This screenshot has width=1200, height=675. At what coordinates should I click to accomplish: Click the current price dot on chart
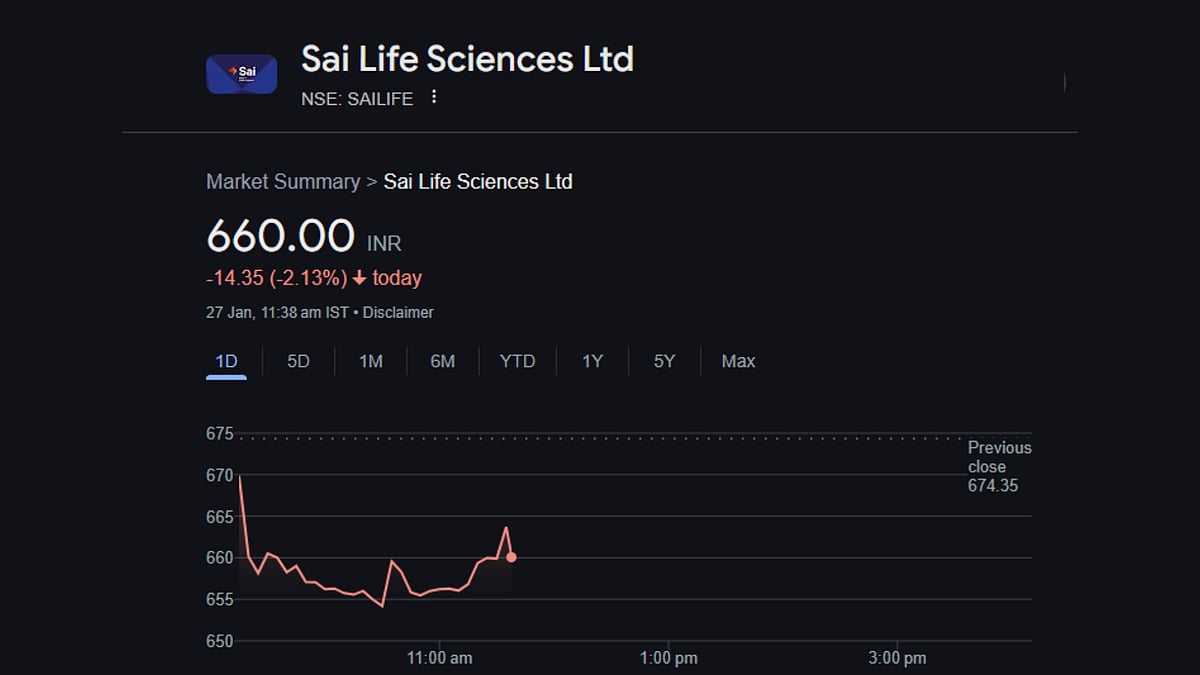pos(511,557)
